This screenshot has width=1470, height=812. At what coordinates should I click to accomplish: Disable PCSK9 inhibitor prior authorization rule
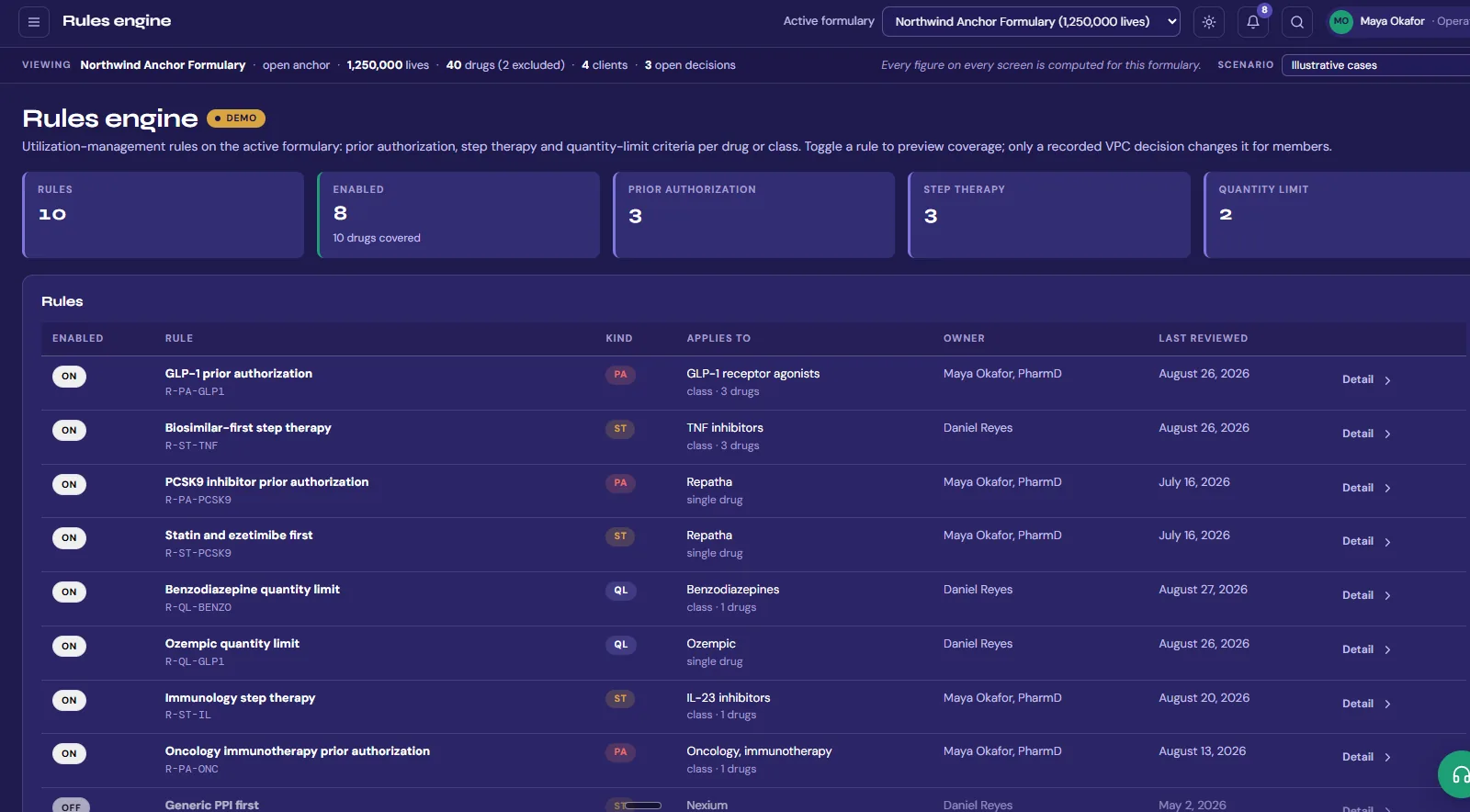70,485
